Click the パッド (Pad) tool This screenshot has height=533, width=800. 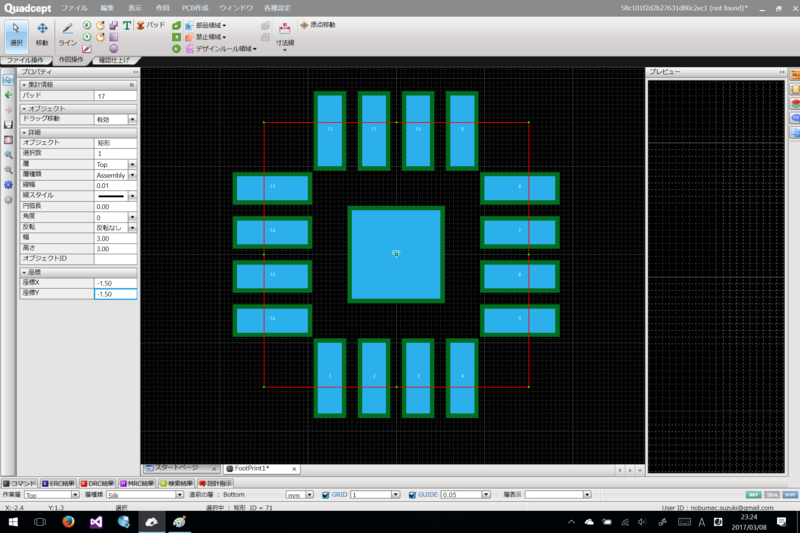151,25
